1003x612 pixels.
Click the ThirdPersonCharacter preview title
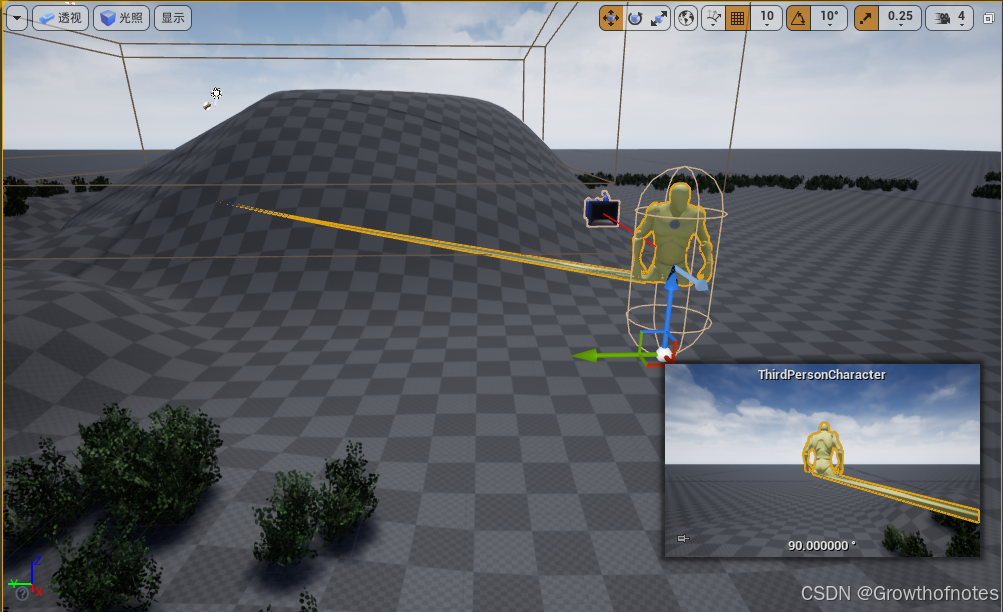(x=821, y=375)
